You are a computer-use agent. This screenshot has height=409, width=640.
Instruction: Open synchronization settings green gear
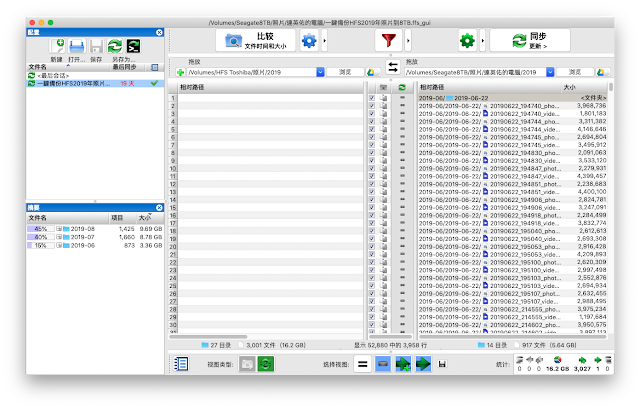[467, 40]
